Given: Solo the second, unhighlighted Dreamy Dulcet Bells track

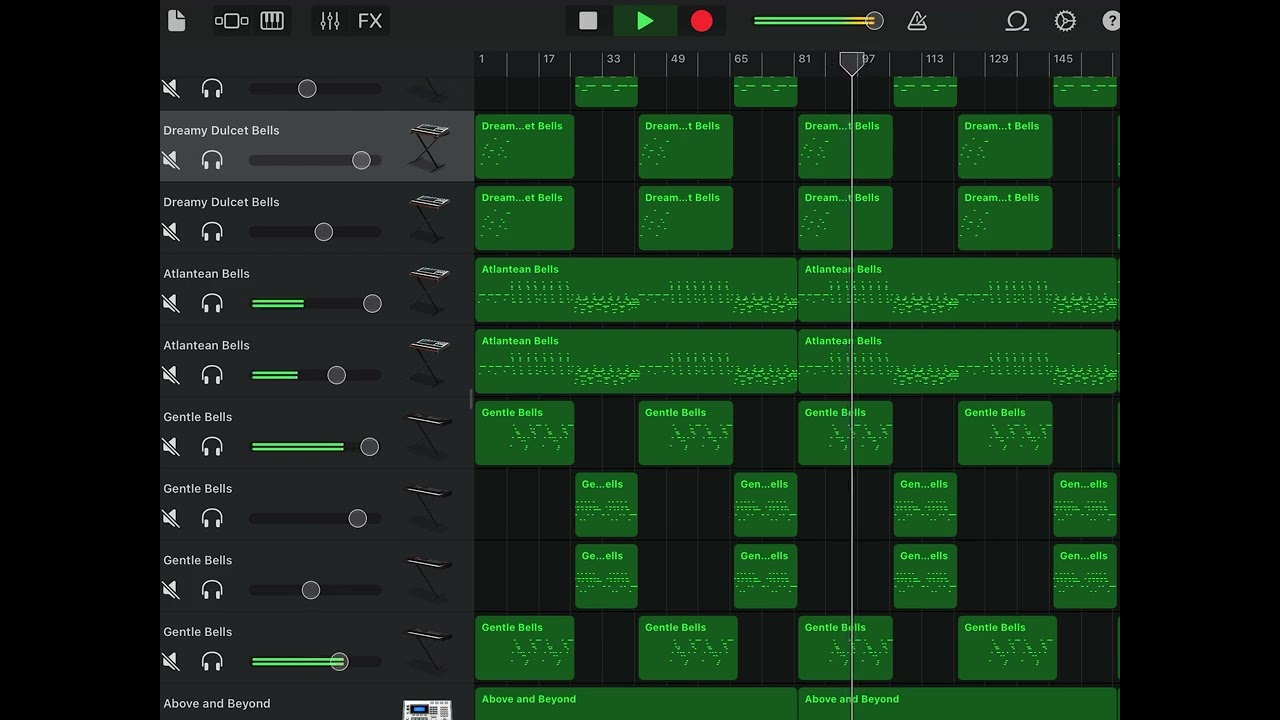Looking at the screenshot, I should point(212,232).
